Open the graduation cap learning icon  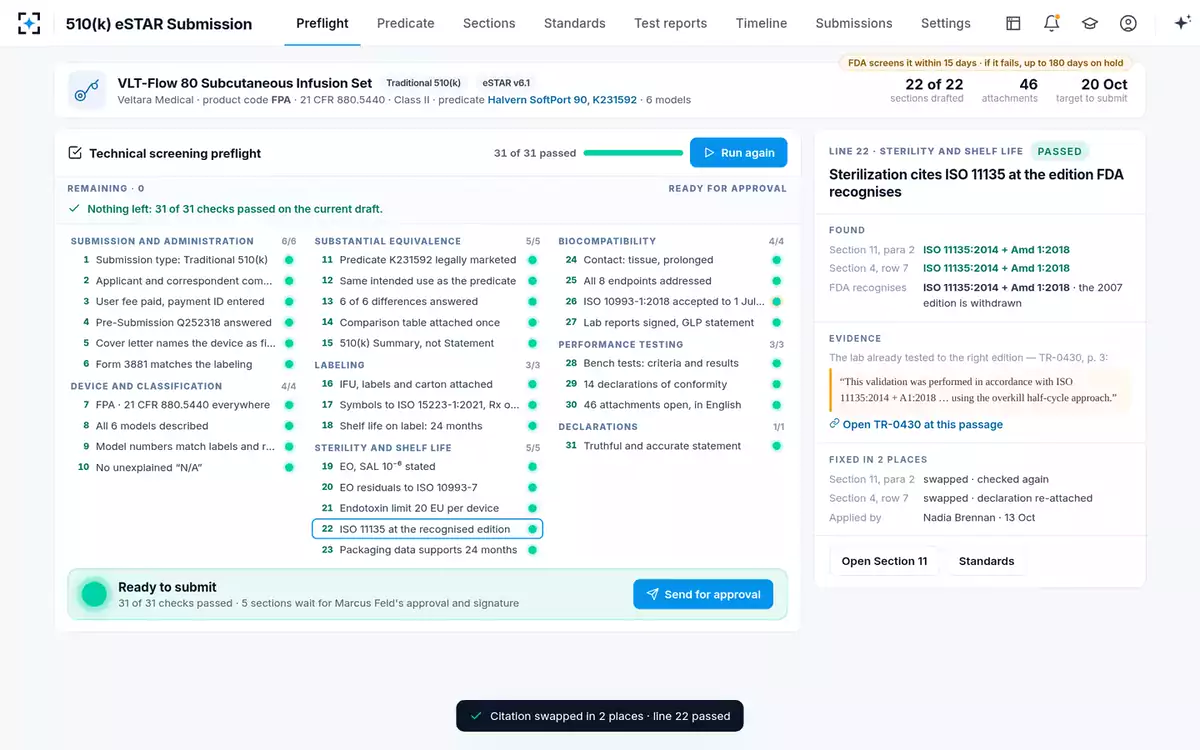[x=1090, y=23]
